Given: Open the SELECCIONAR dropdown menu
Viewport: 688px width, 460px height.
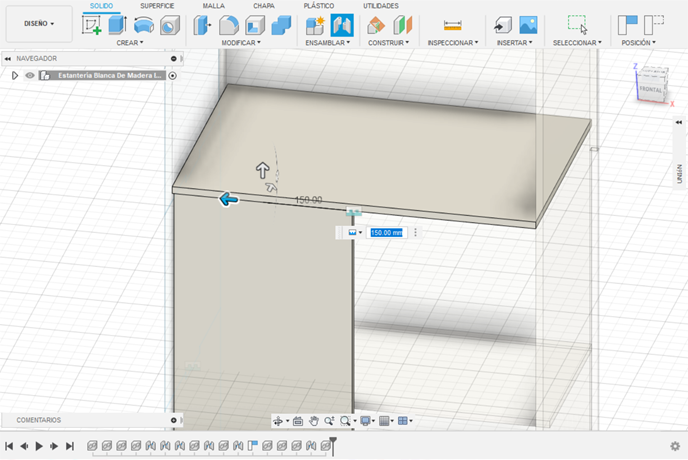Looking at the screenshot, I should click(577, 43).
